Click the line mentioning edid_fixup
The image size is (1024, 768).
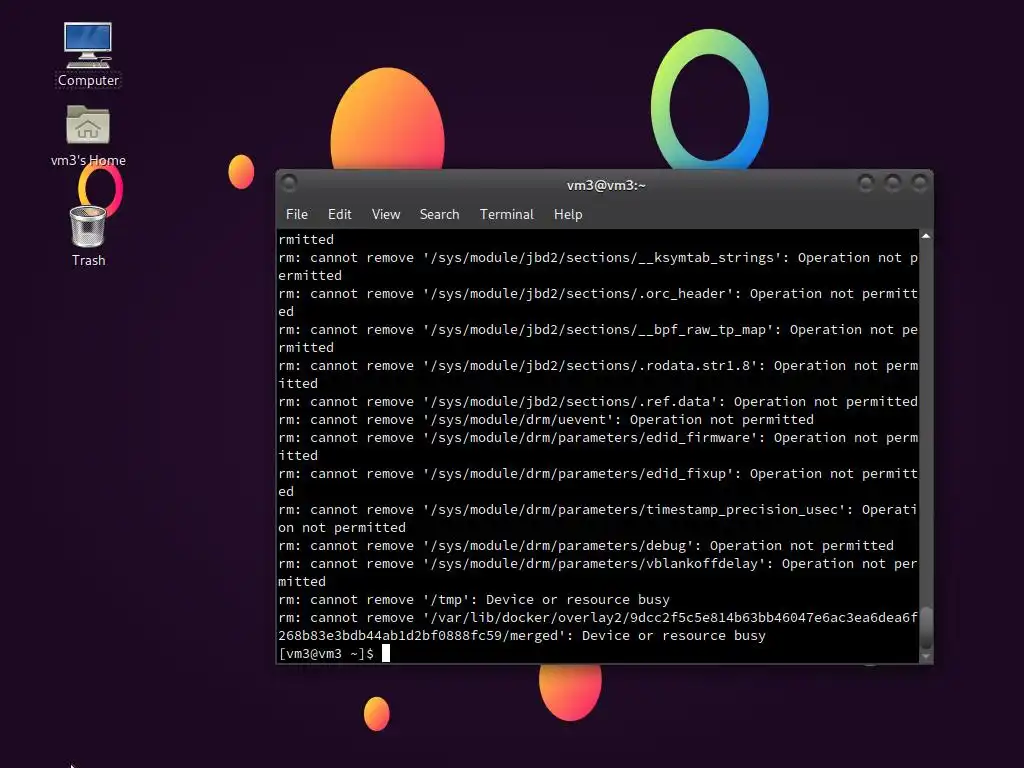[x=598, y=482]
